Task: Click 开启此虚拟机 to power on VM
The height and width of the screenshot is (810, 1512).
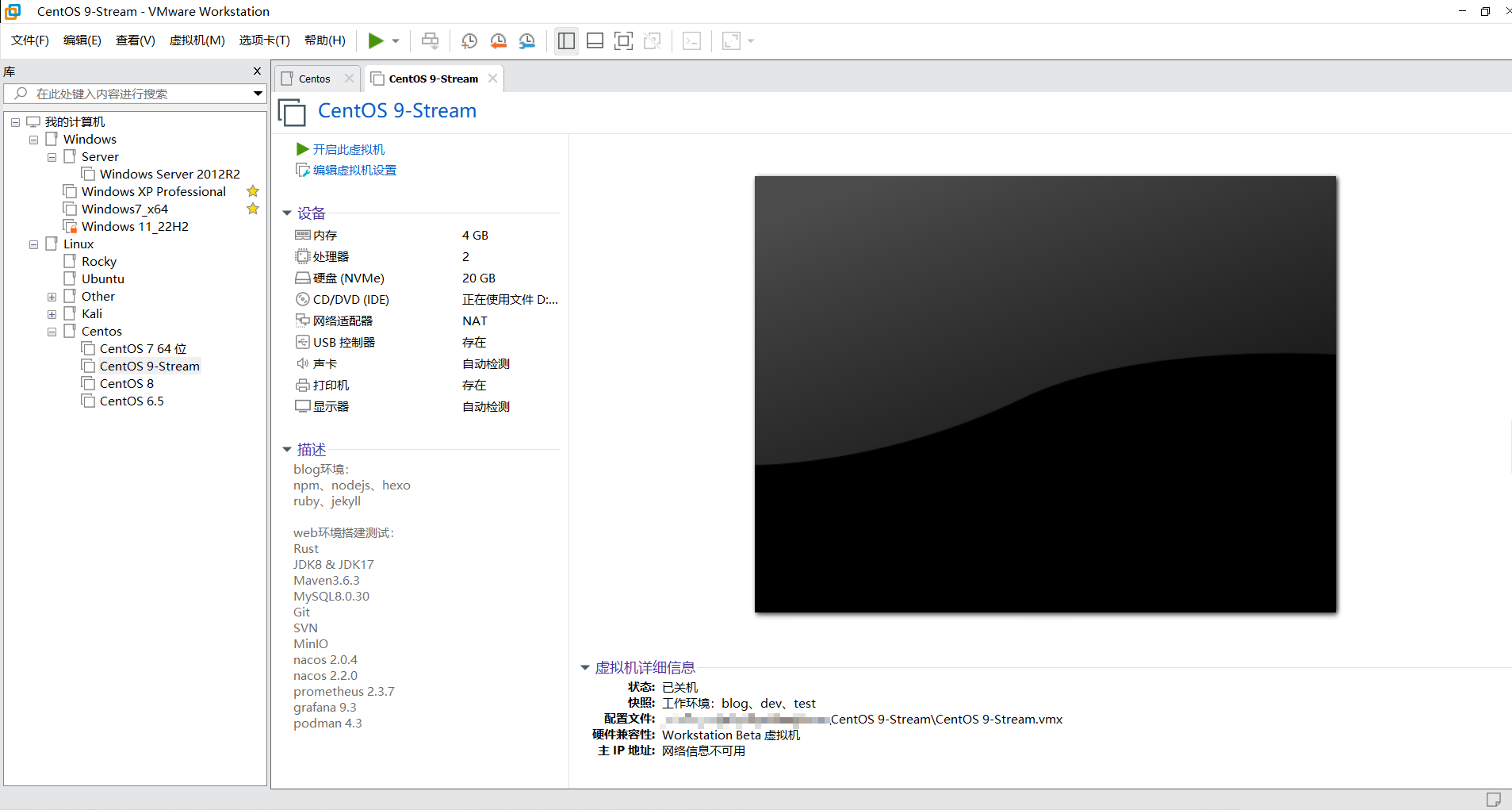Action: tap(348, 149)
